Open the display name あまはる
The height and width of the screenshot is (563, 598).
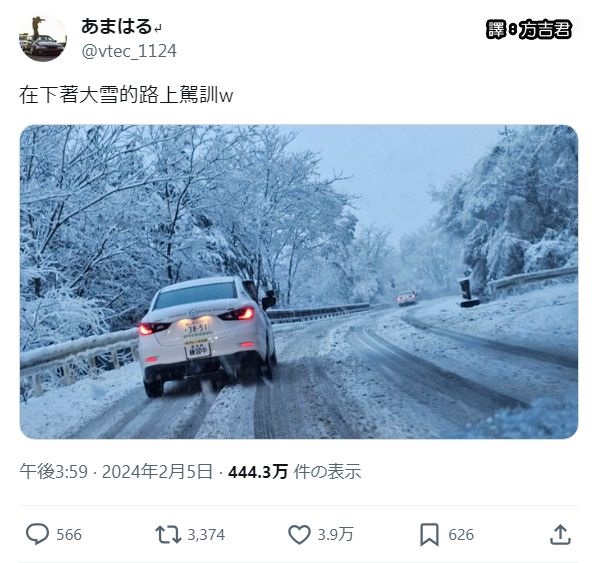click(117, 26)
